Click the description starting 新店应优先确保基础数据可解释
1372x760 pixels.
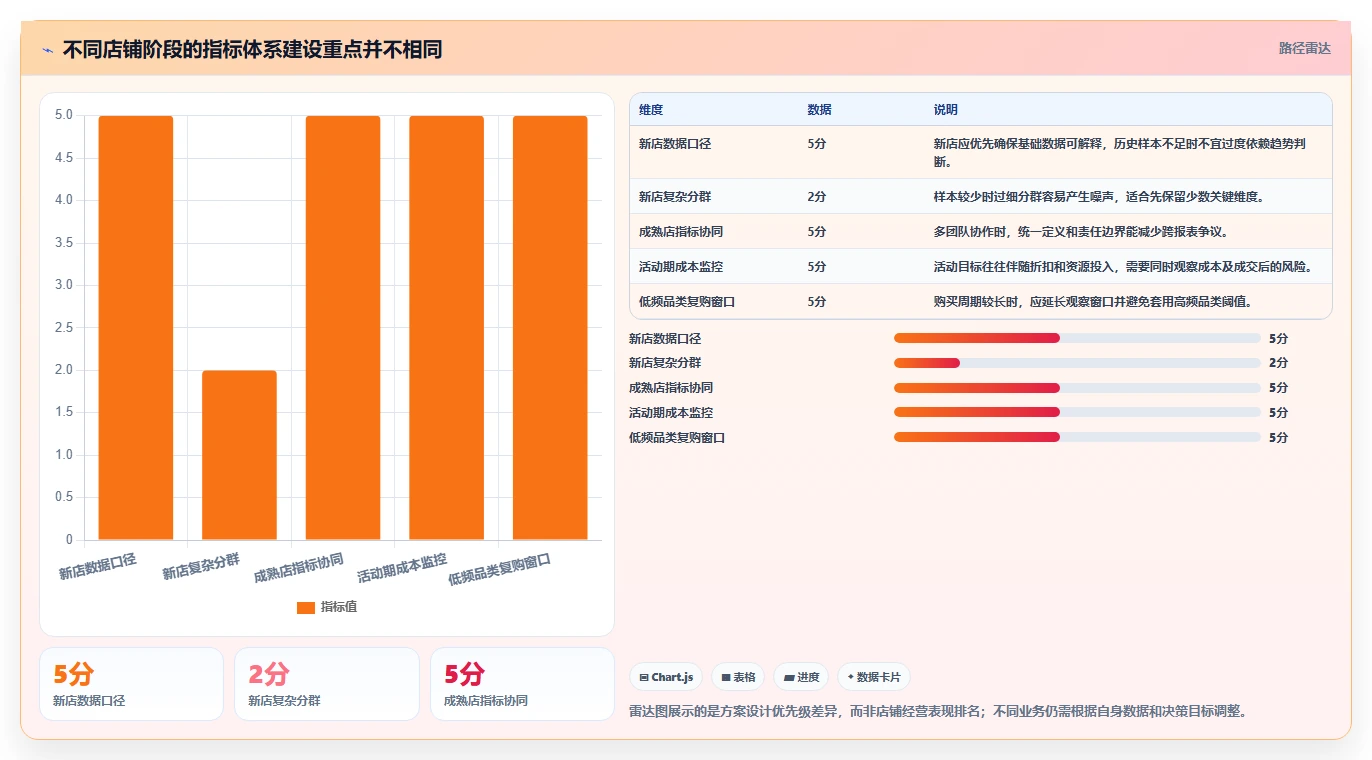[1120, 153]
